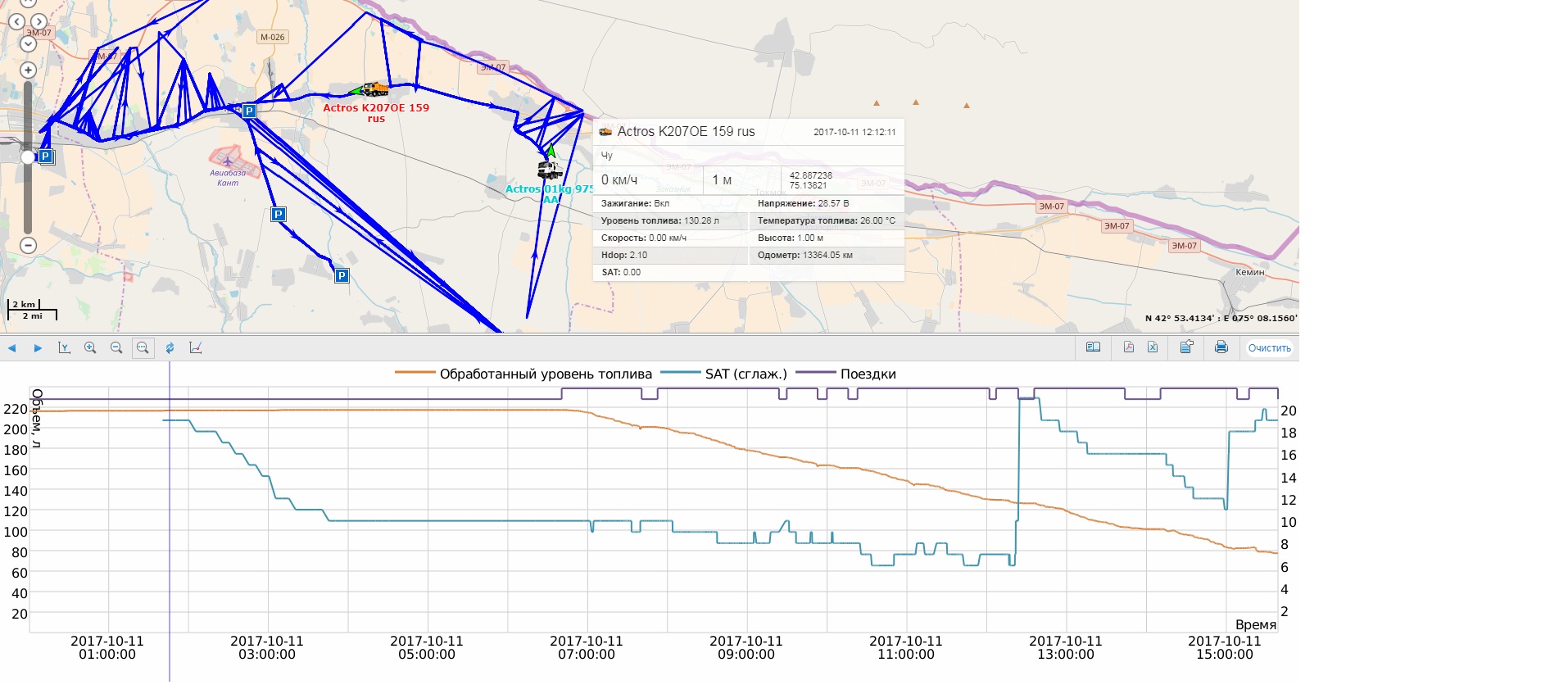Pan the map left with the arrow

tap(16, 22)
